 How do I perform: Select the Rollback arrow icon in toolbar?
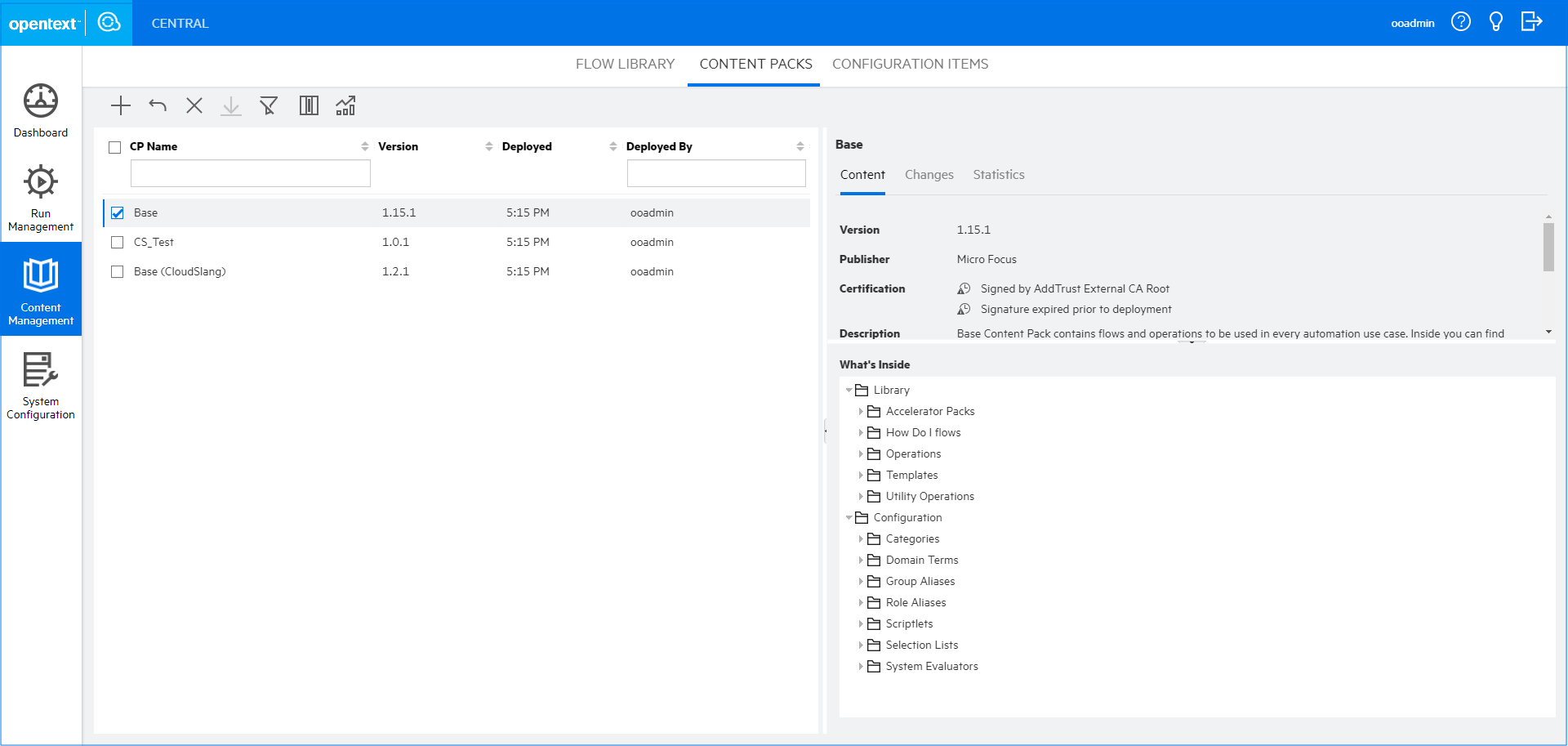coord(157,105)
